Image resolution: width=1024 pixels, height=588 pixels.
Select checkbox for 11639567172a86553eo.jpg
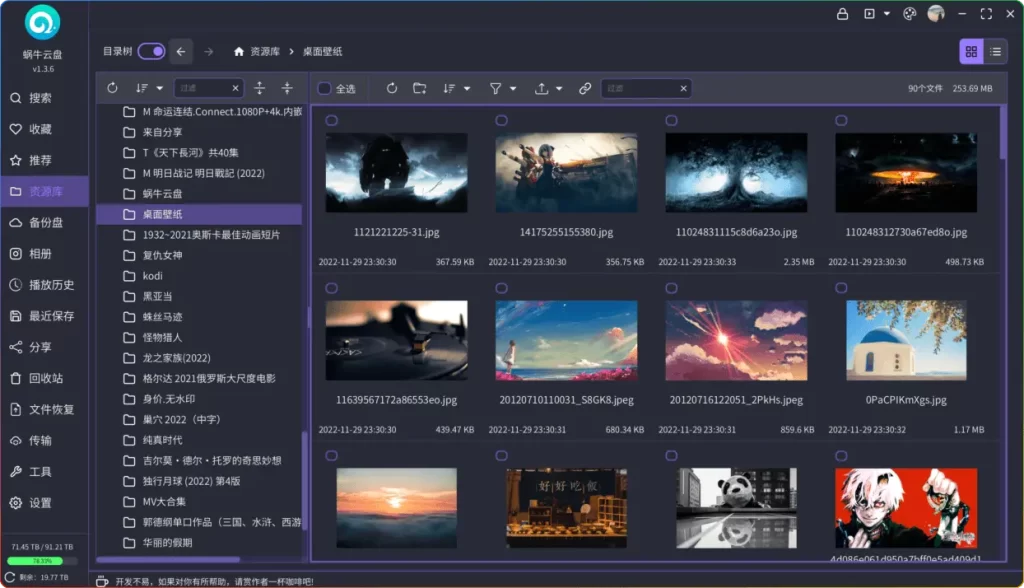(x=332, y=288)
